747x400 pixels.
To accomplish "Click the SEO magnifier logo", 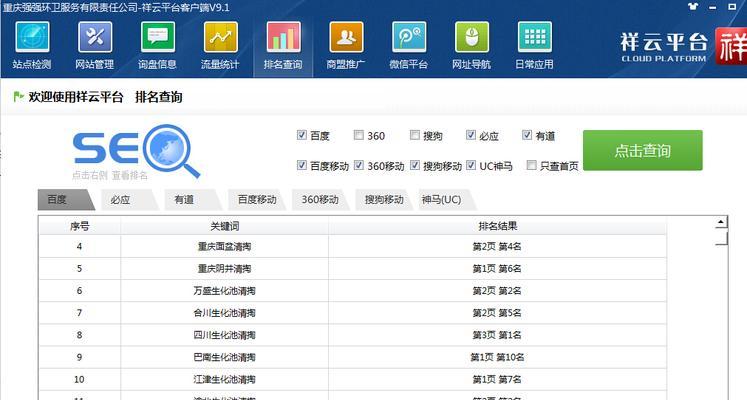I will (x=136, y=151).
